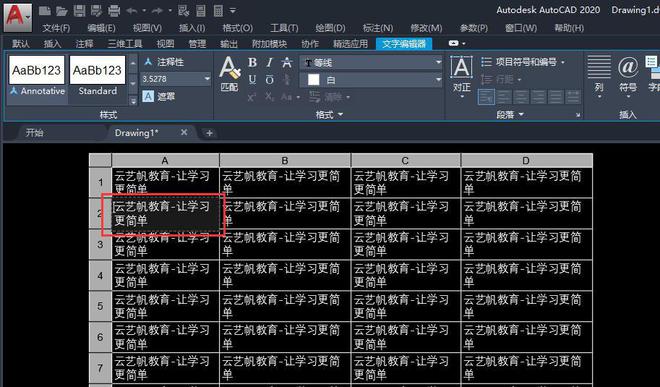Click cell C4 text in the table
This screenshot has height=387, width=660.
[x=401, y=275]
